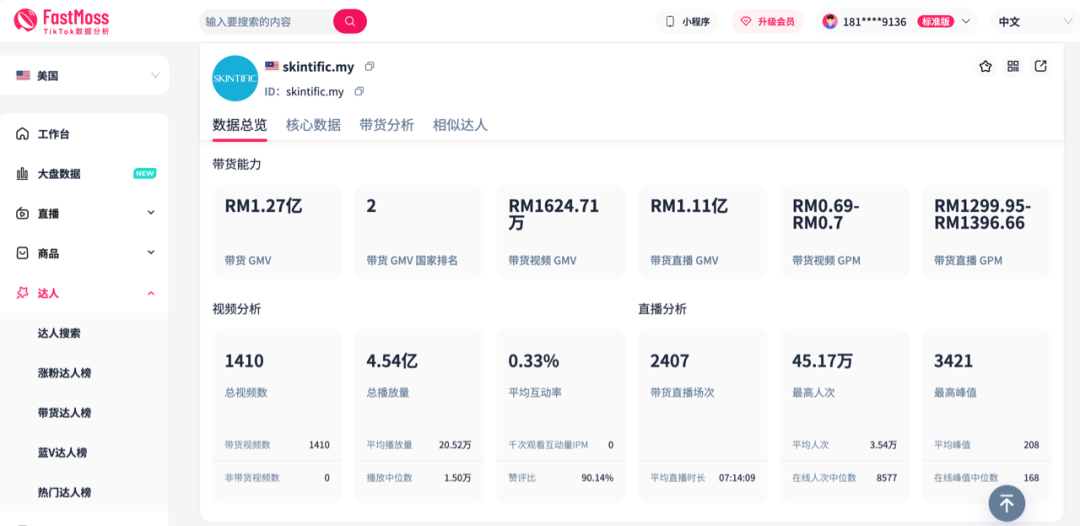Click the magnifier search button
Viewport: 1080px width, 526px height.
tap(350, 21)
